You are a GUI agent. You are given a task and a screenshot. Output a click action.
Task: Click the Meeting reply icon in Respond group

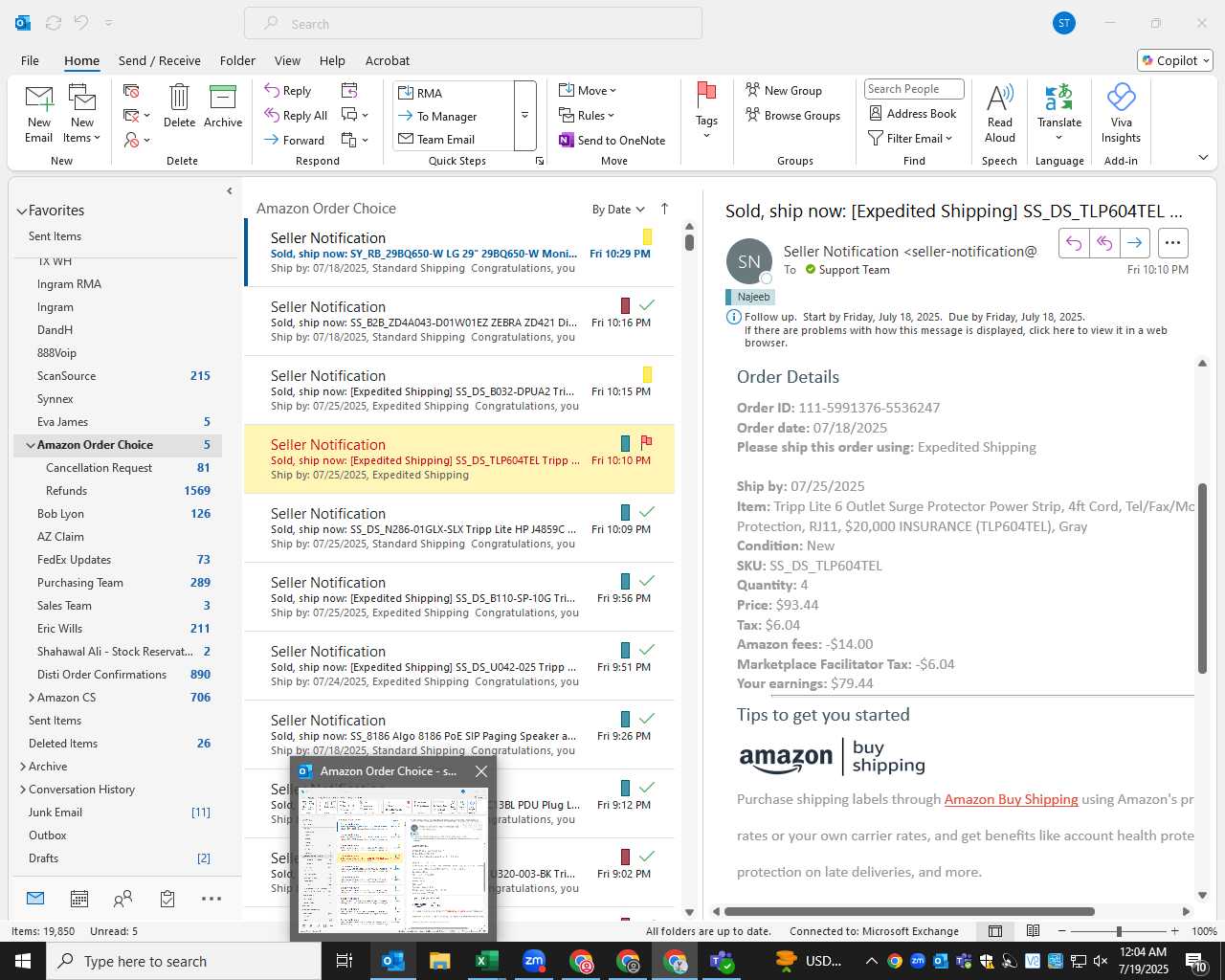[x=349, y=90]
